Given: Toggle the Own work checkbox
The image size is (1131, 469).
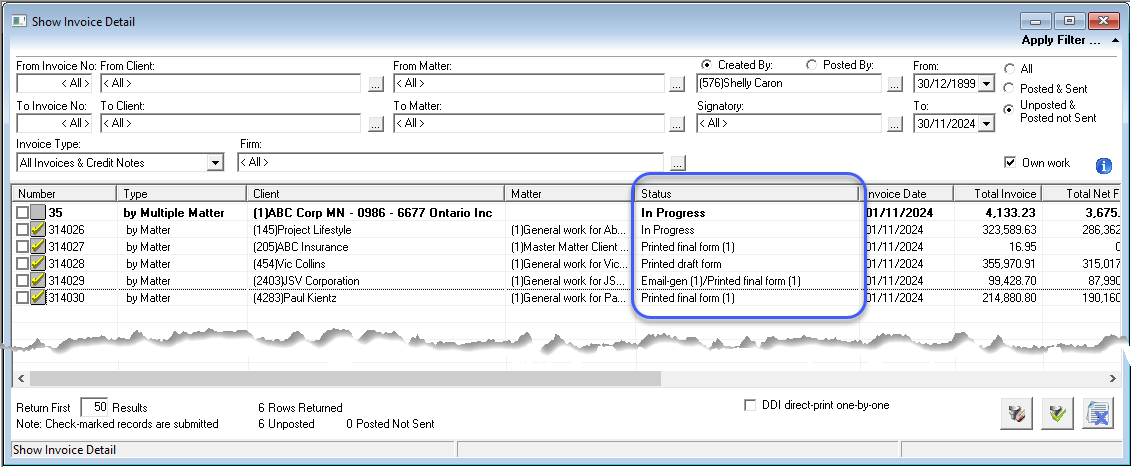Looking at the screenshot, I should [1010, 162].
